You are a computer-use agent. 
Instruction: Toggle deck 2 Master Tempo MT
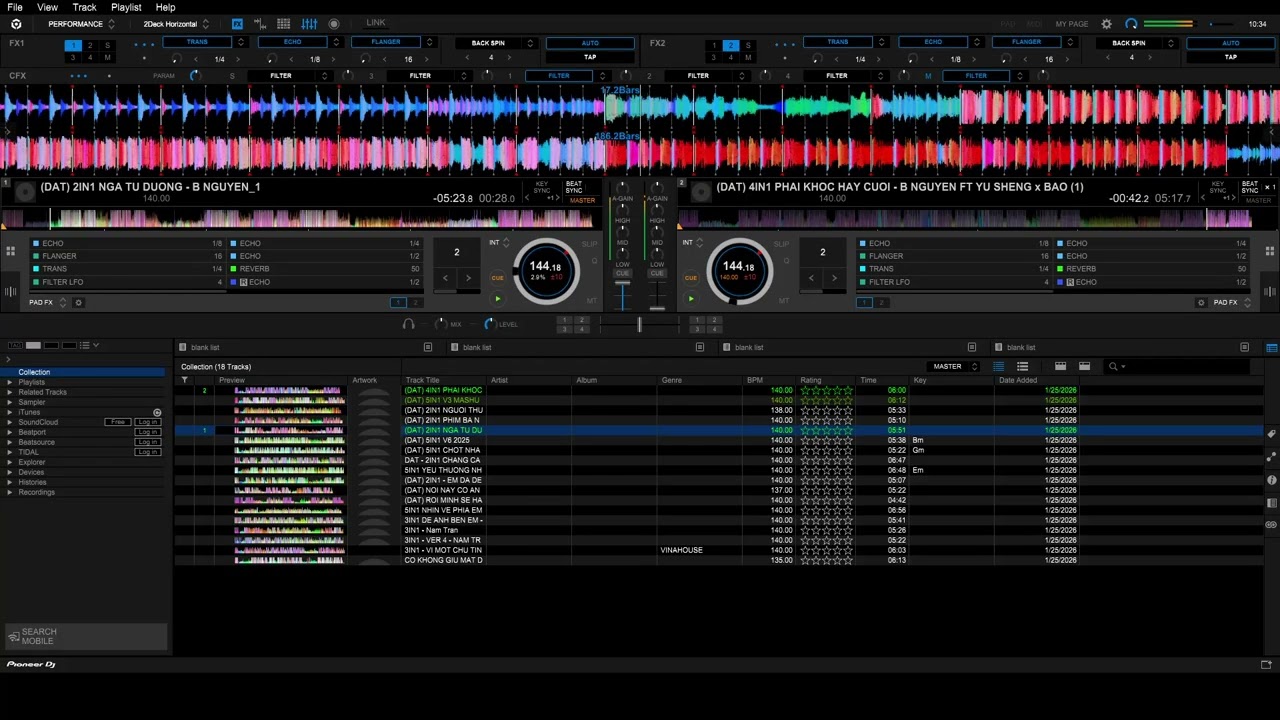783,300
